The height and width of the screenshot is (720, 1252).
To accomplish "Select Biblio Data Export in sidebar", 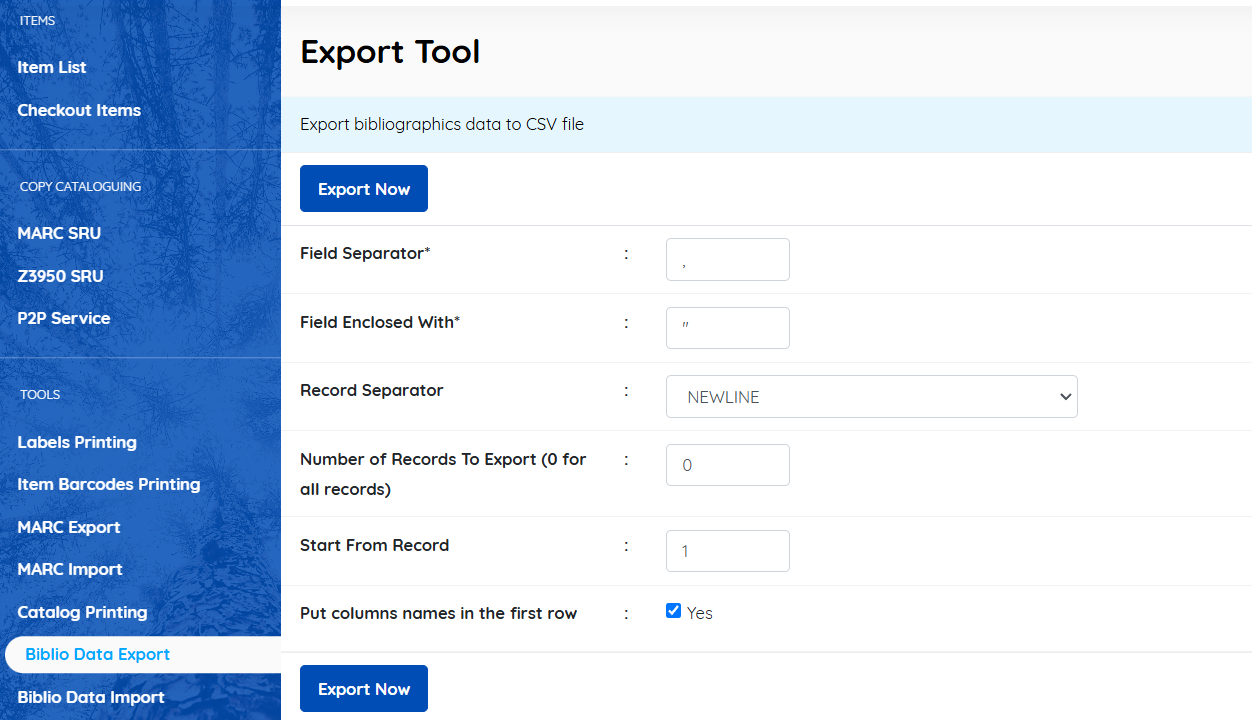I will 97,654.
